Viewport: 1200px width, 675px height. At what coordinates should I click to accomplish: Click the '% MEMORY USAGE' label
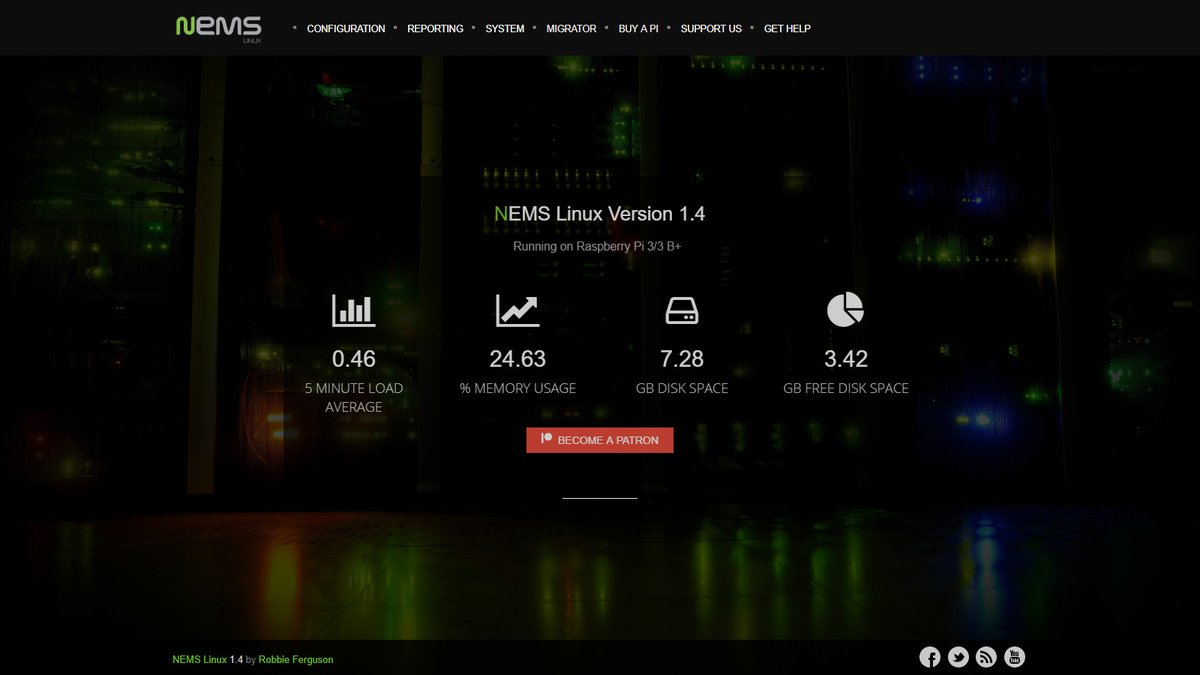point(518,388)
